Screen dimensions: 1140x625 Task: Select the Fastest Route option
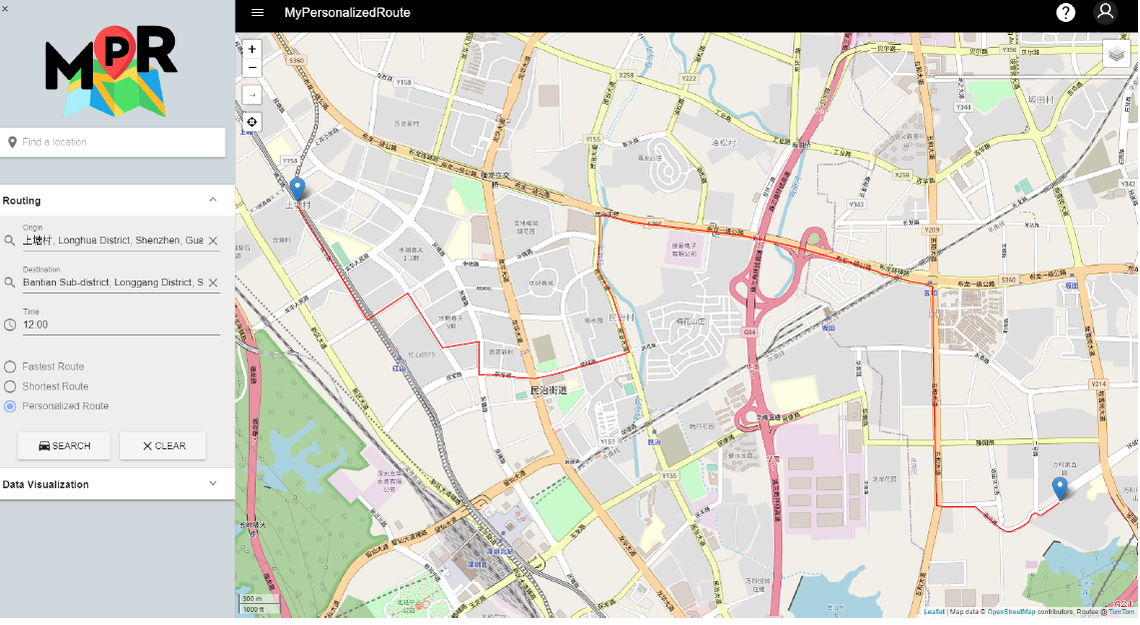point(8,366)
